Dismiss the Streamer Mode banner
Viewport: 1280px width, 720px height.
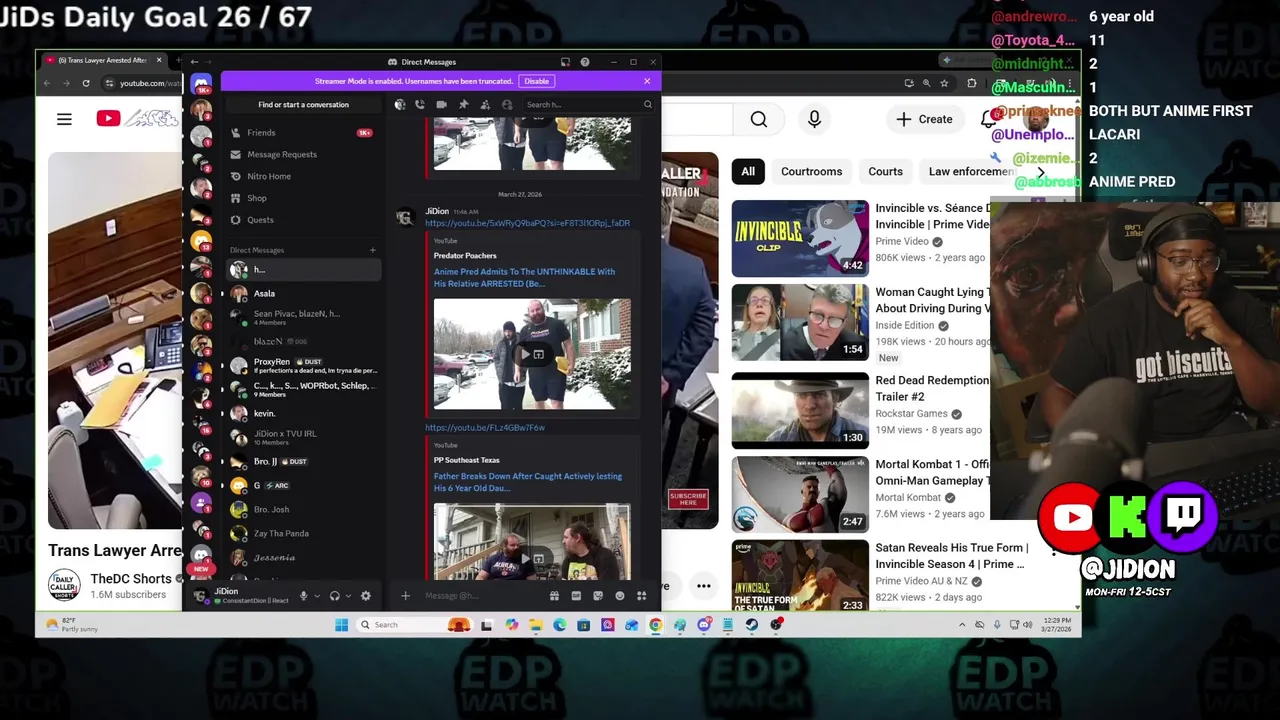coord(647,81)
